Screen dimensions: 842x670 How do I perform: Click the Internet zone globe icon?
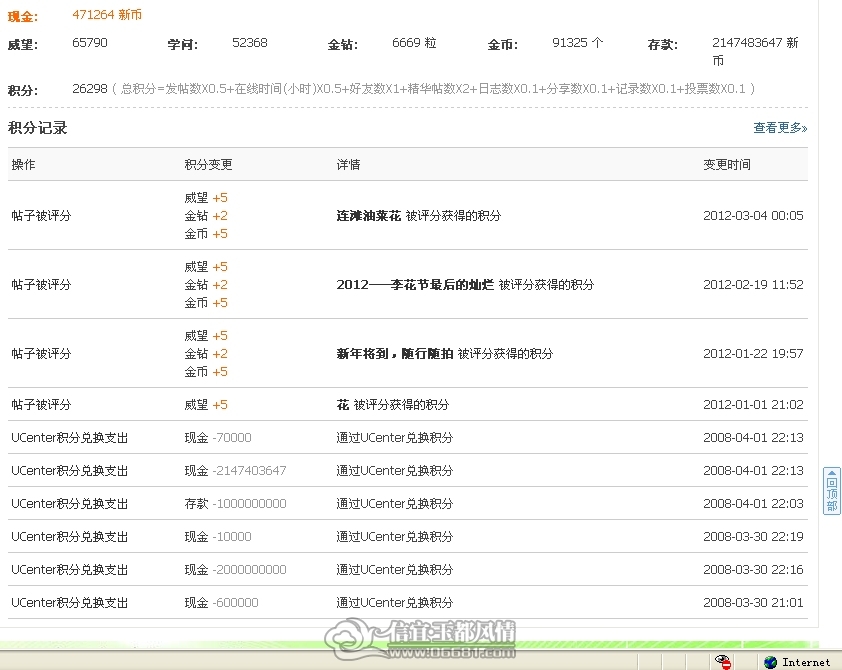(x=771, y=662)
